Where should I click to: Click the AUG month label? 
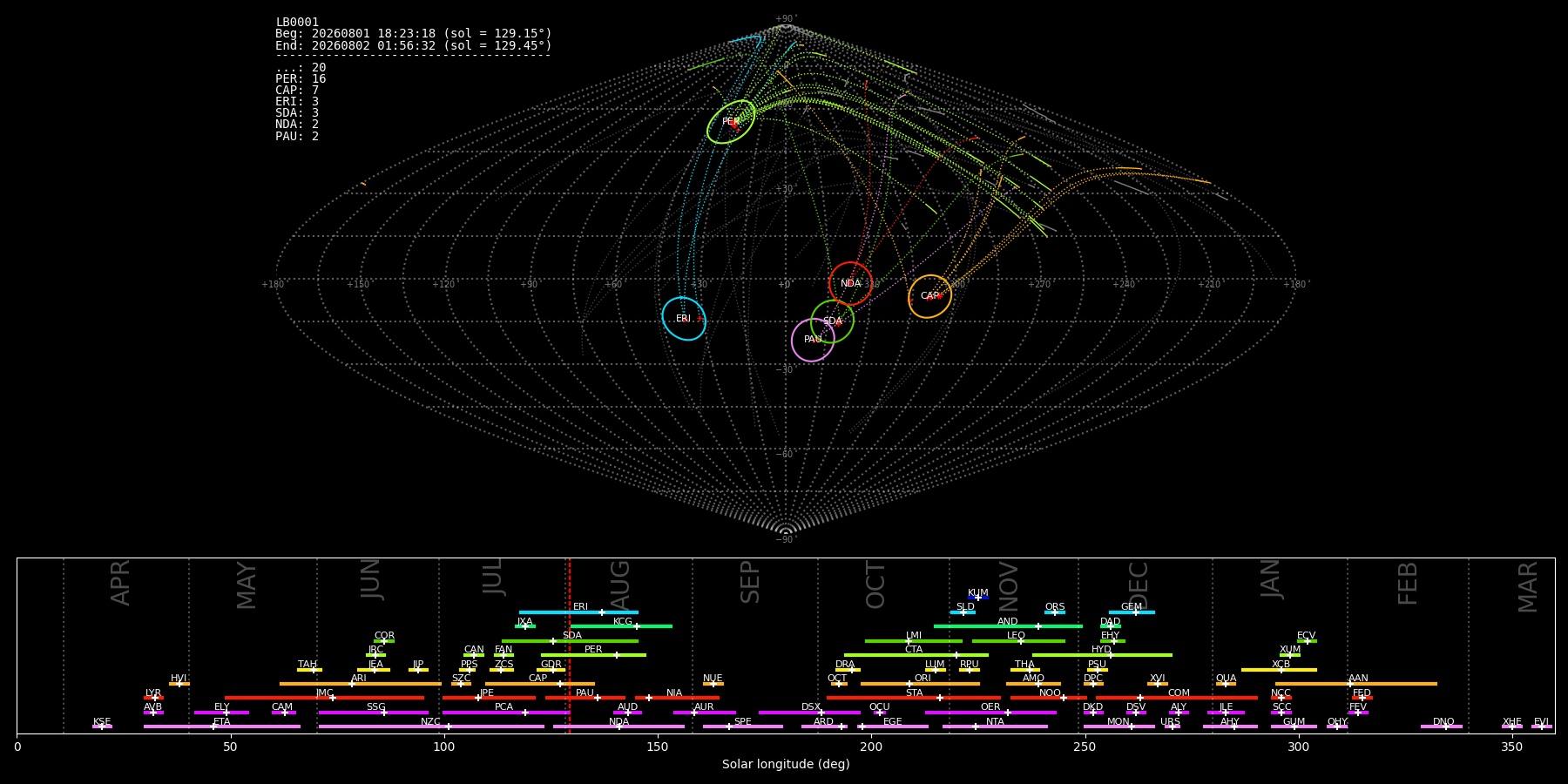click(619, 585)
